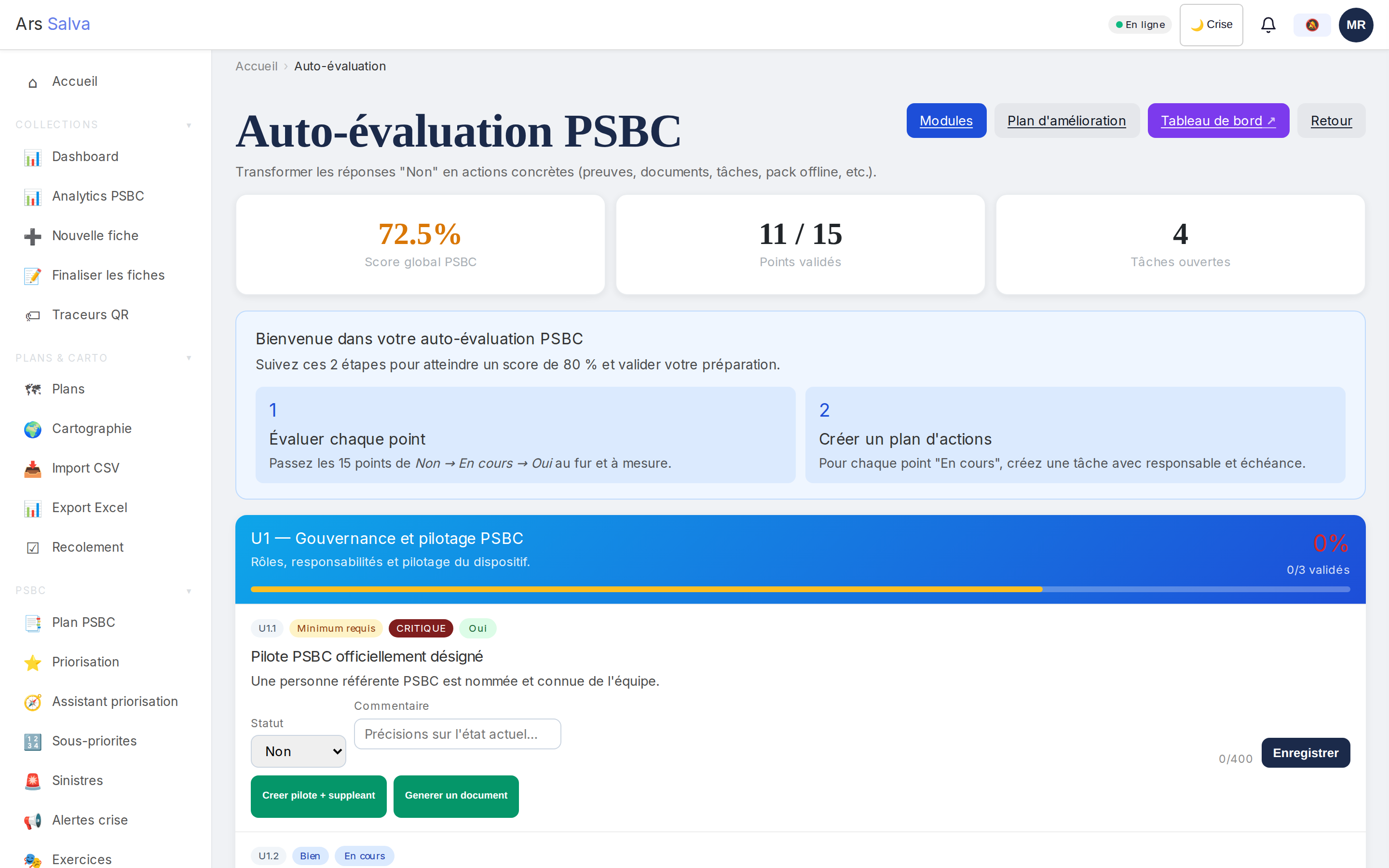Image resolution: width=1389 pixels, height=868 pixels.
Task: Click the Pilote PSBC officiellement désigné title
Action: [x=367, y=656]
